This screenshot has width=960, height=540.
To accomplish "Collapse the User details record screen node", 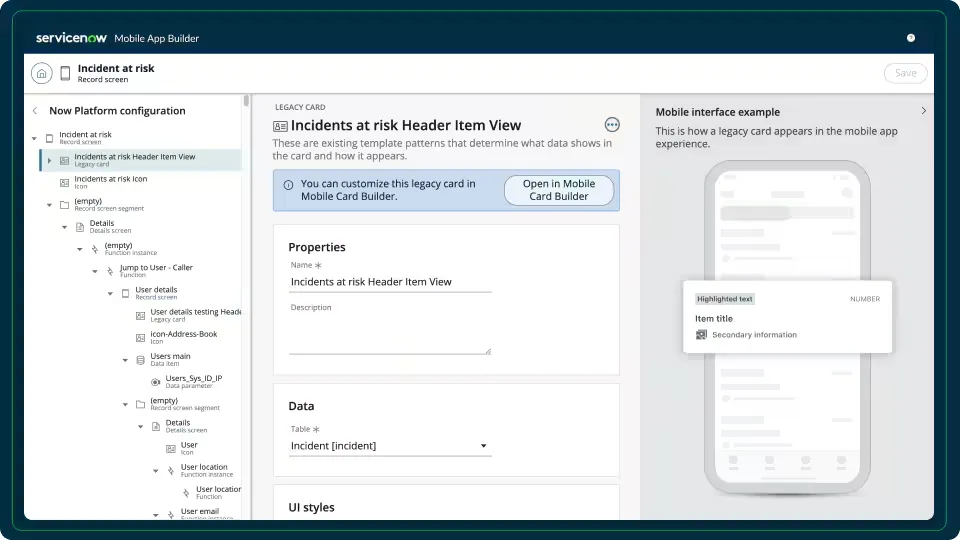I will (110, 293).
